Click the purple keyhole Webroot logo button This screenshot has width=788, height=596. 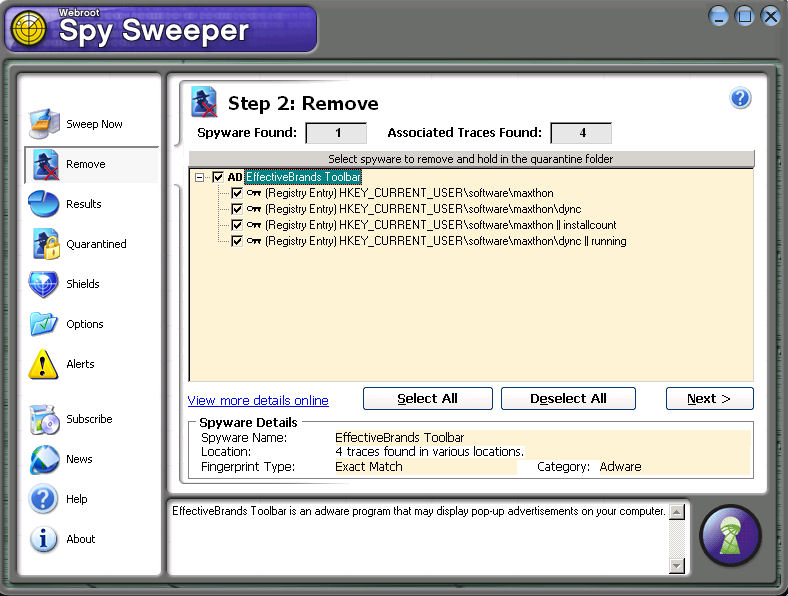tap(730, 536)
